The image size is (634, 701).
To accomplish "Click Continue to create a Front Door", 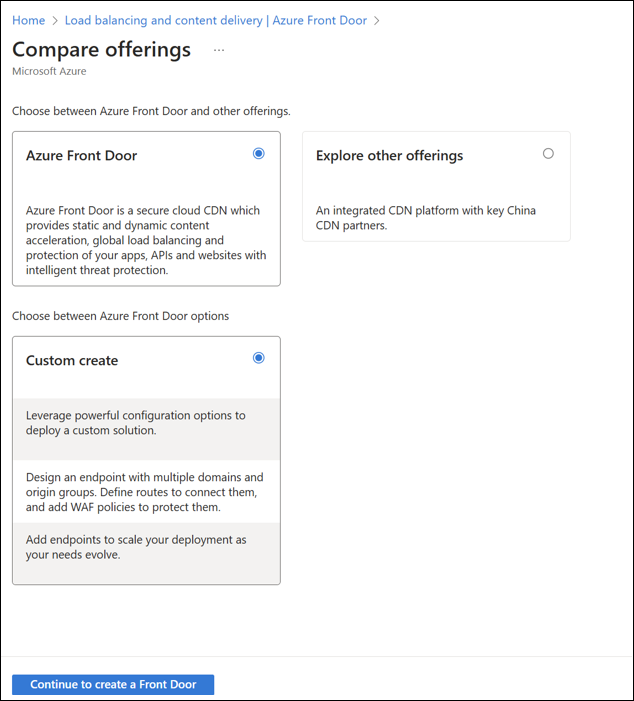I will click(x=113, y=684).
